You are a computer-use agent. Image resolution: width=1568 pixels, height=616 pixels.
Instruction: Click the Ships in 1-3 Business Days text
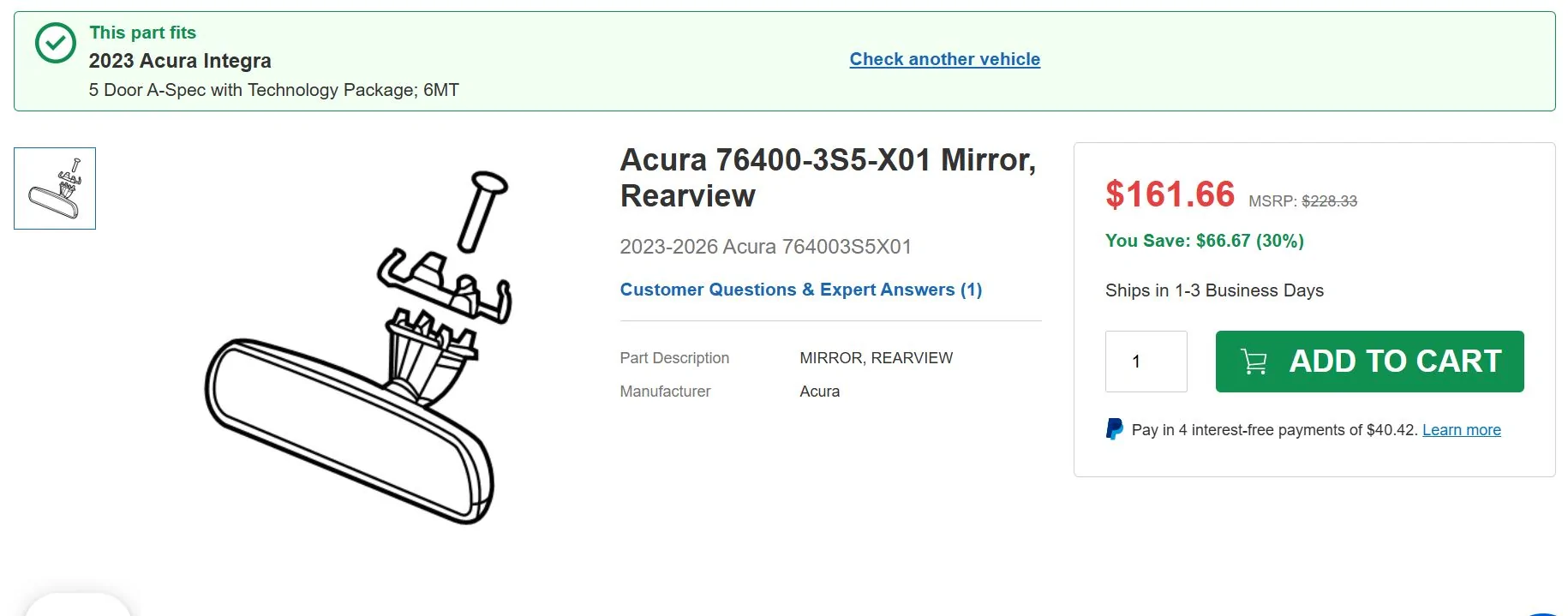click(x=1213, y=290)
